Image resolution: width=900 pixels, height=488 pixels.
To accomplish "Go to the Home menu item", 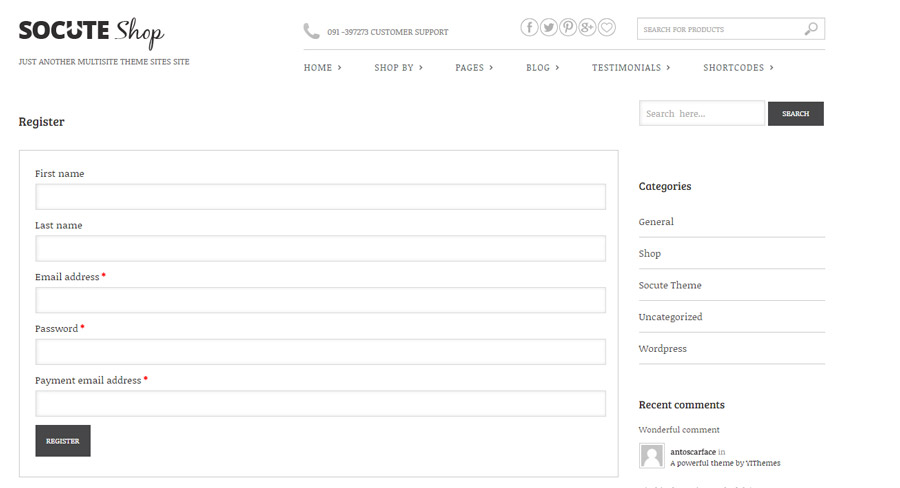I will click(x=322, y=68).
